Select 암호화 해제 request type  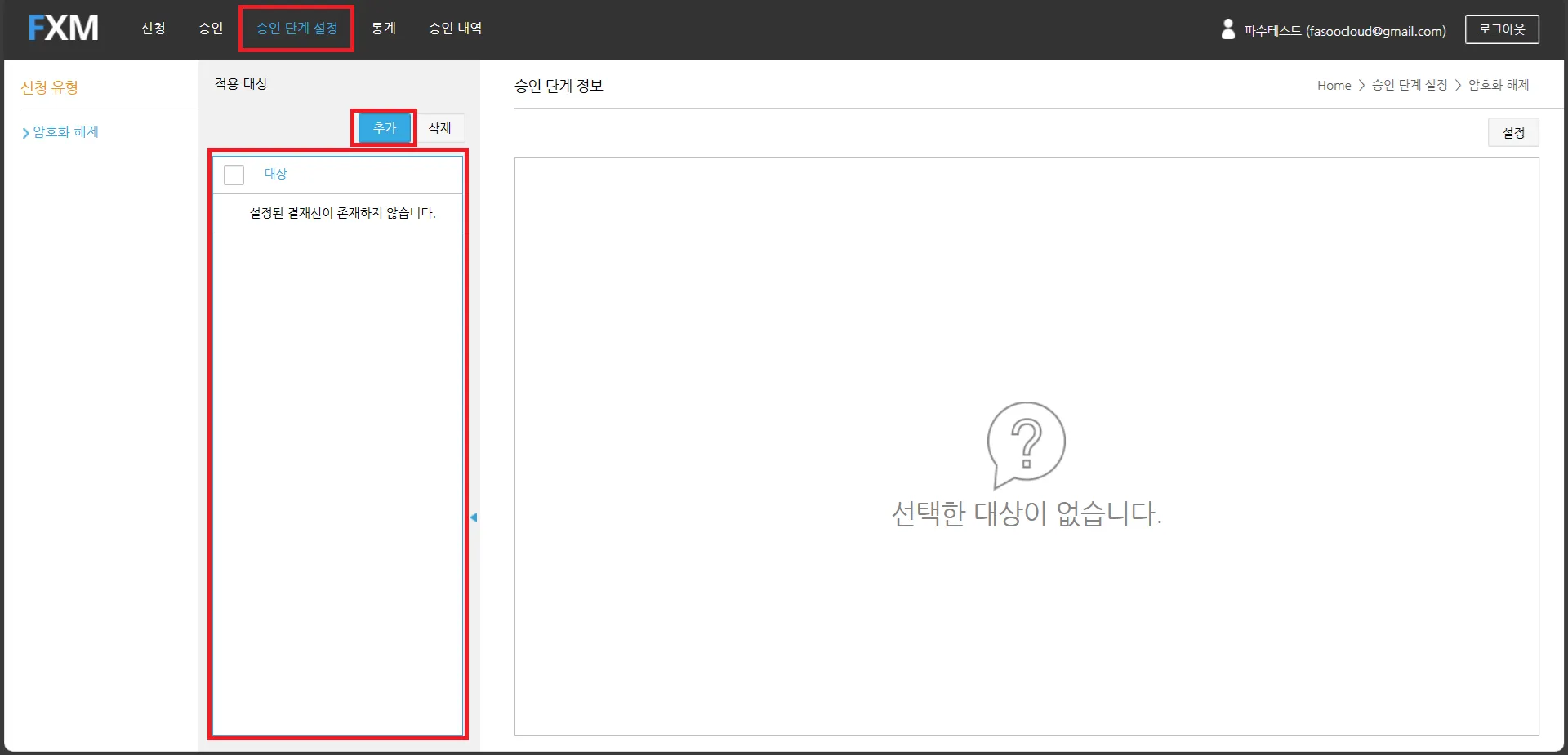[65, 132]
